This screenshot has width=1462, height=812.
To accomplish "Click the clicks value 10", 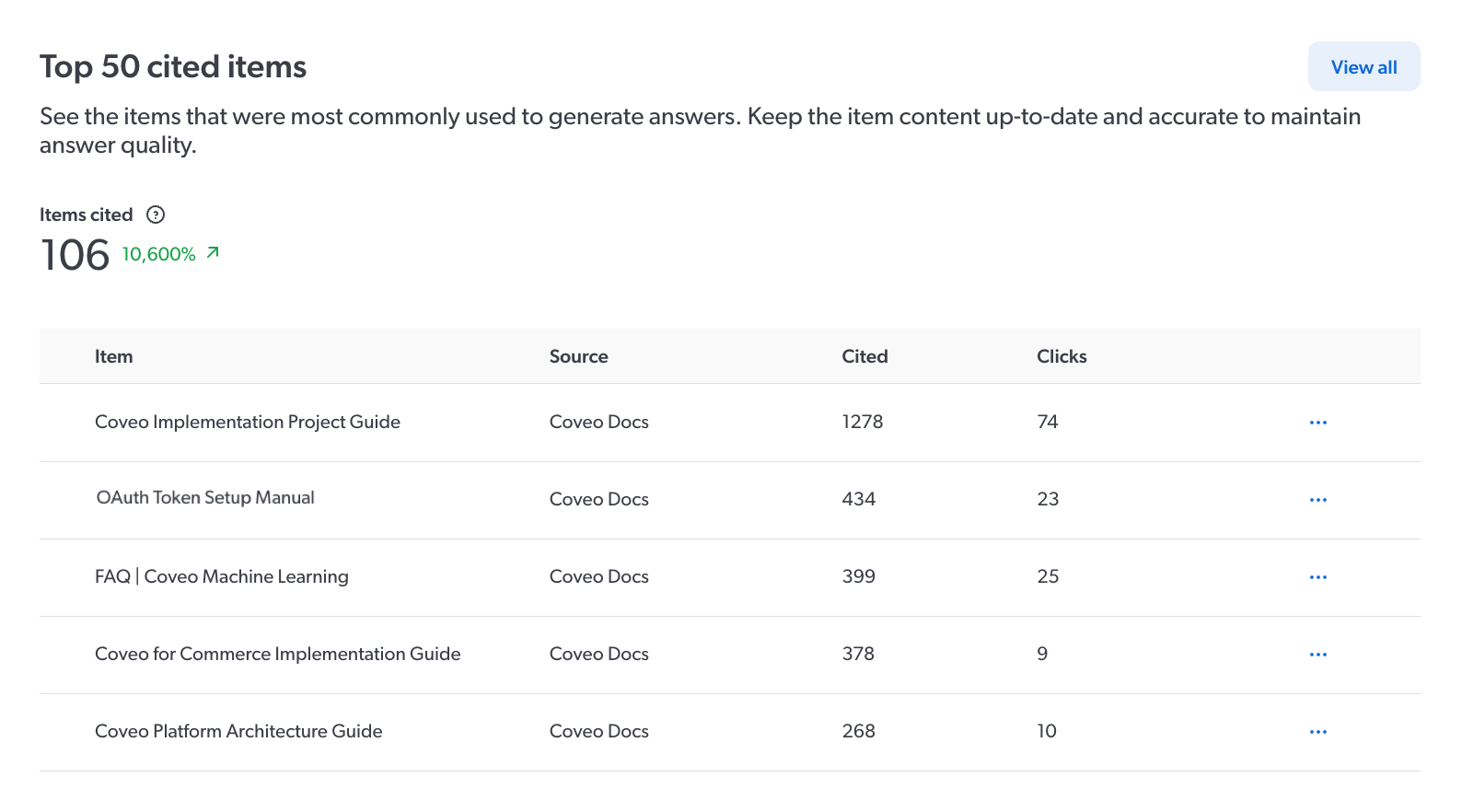I will pyautogui.click(x=1047, y=731).
